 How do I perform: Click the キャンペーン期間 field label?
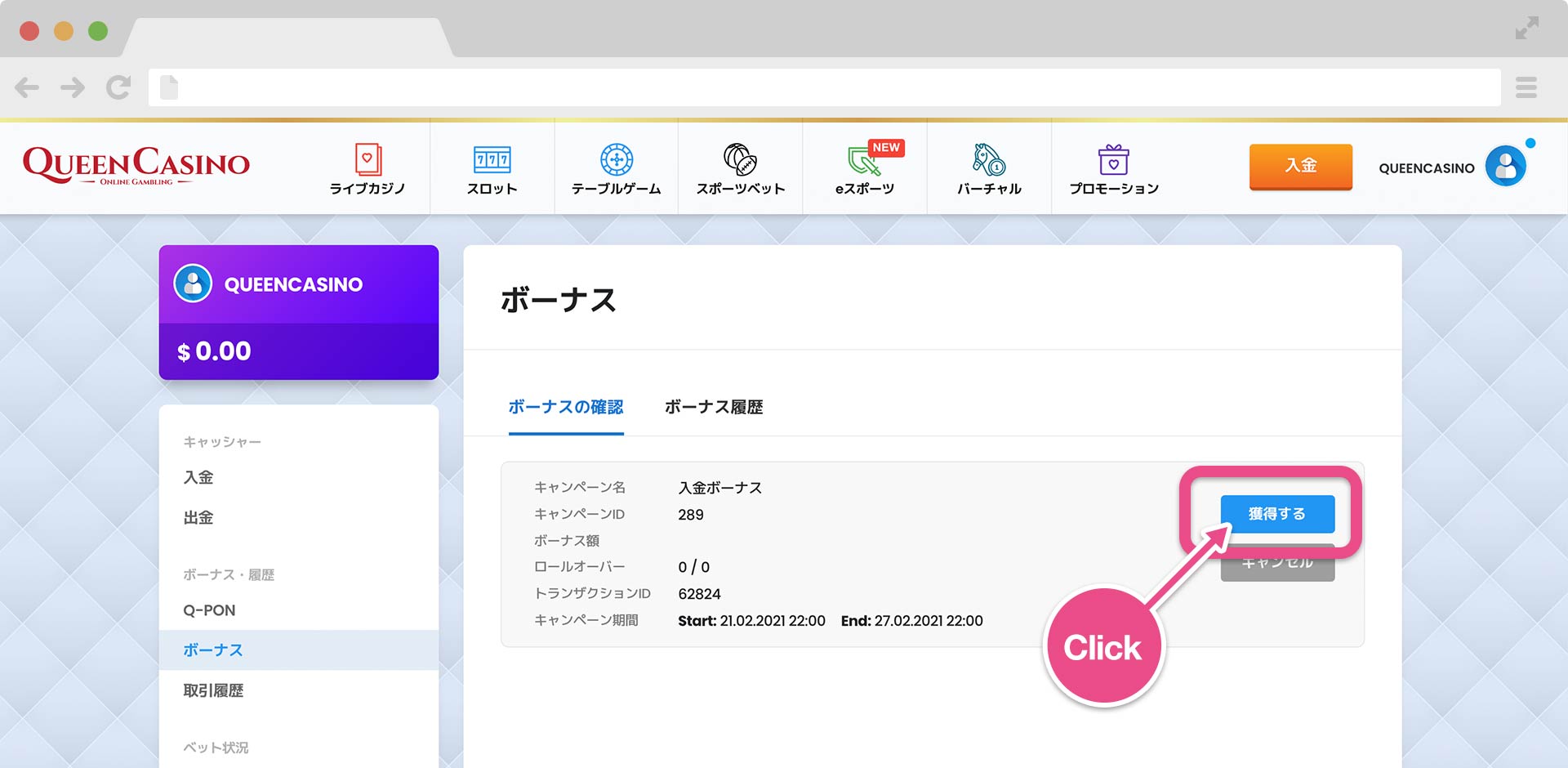(x=586, y=620)
